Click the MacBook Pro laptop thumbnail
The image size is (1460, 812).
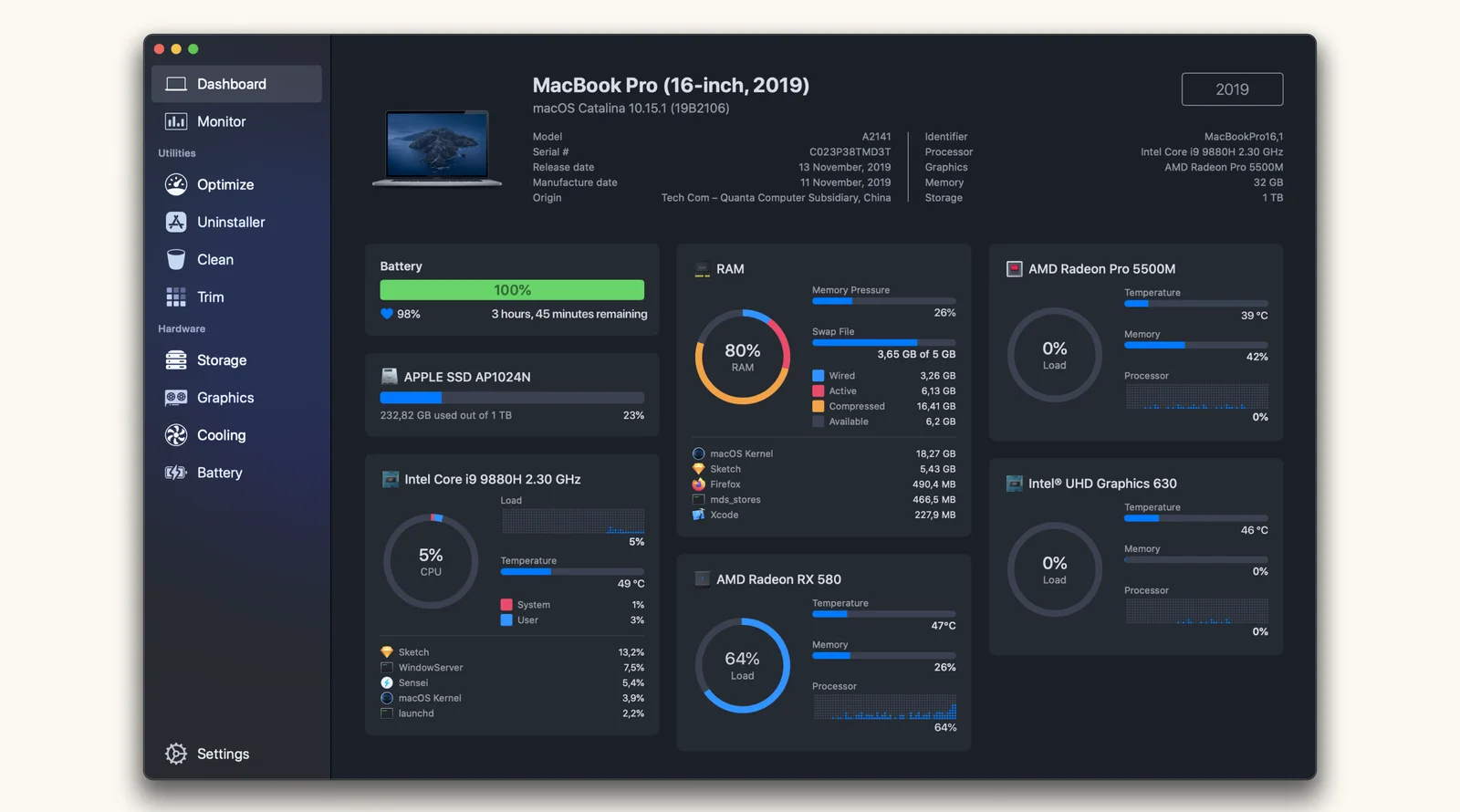[437, 148]
